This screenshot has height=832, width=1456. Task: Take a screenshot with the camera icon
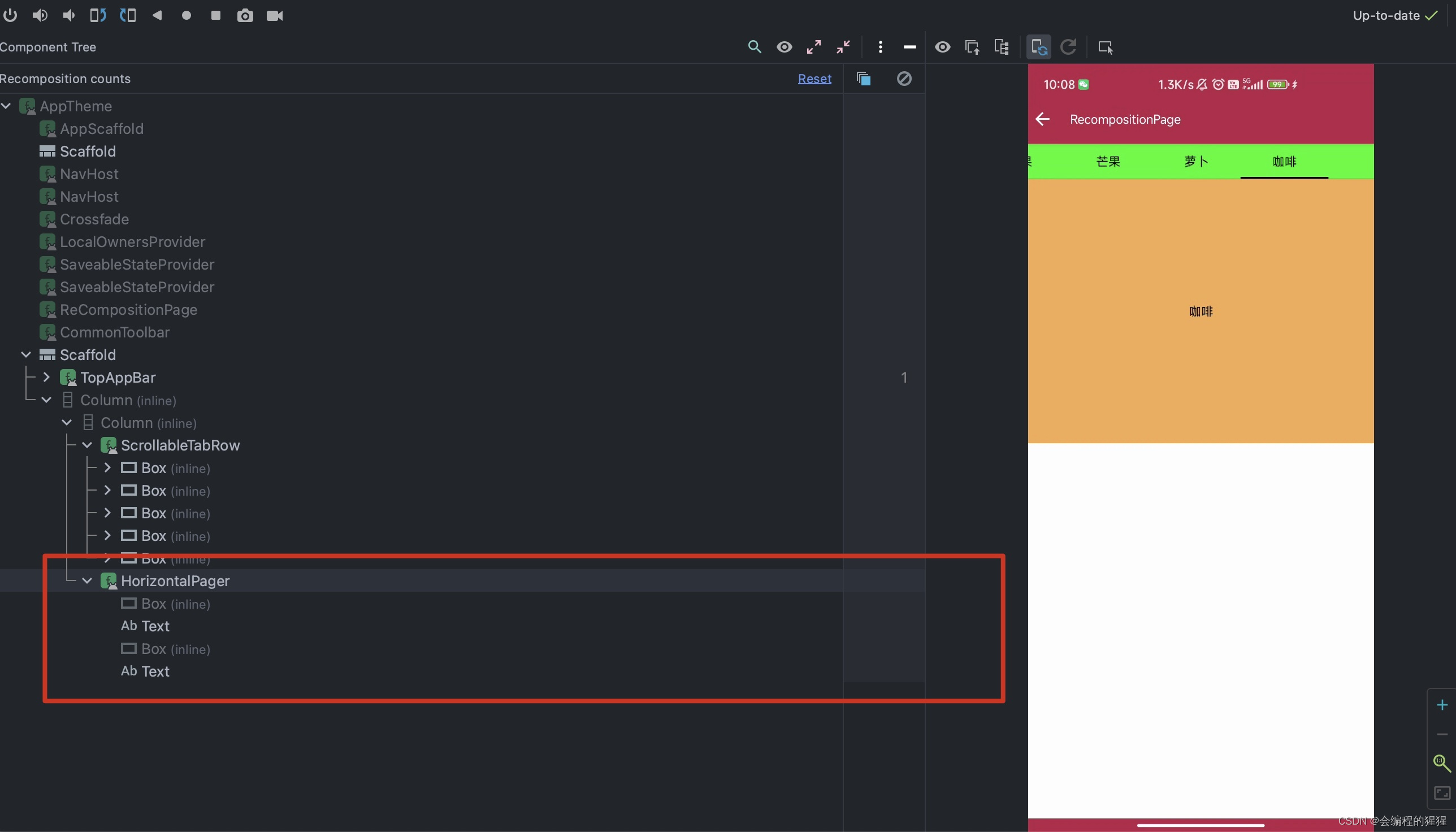[245, 15]
